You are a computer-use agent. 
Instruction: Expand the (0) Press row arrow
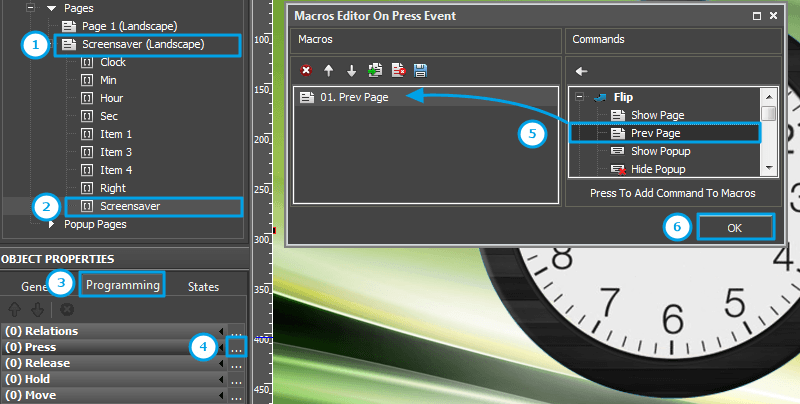click(x=221, y=347)
